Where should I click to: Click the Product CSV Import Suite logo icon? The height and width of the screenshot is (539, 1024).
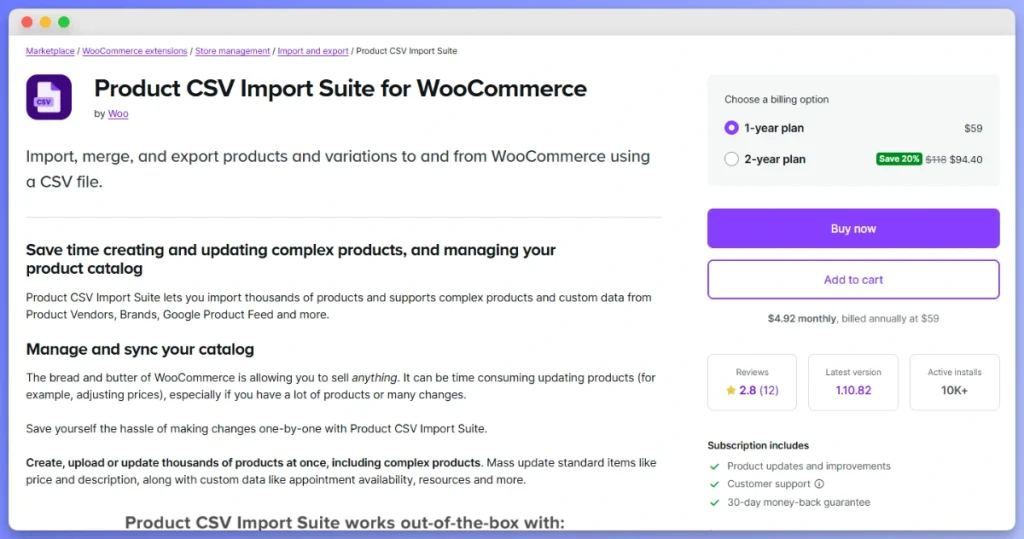49,97
